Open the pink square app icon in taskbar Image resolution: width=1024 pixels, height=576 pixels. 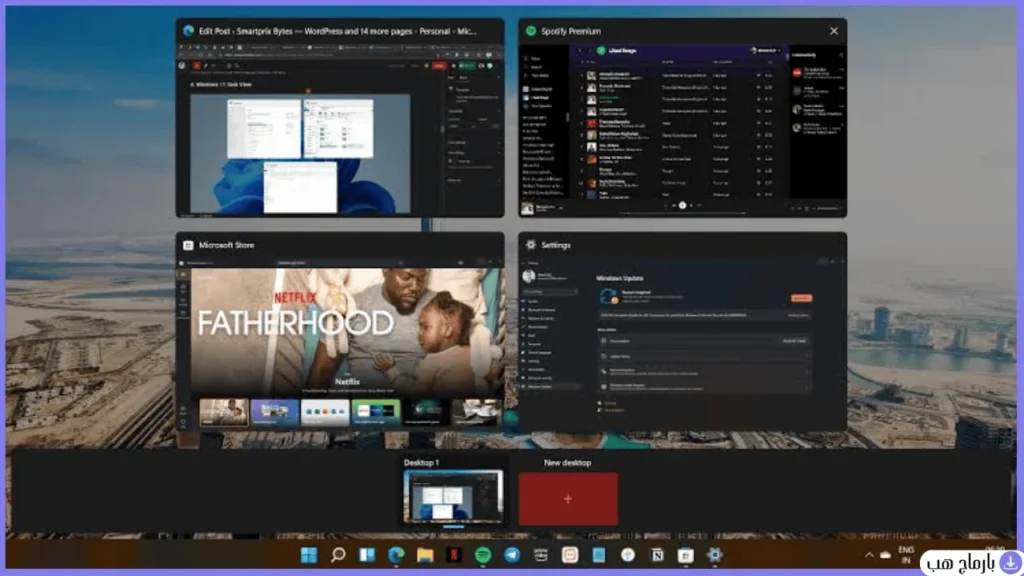(570, 555)
